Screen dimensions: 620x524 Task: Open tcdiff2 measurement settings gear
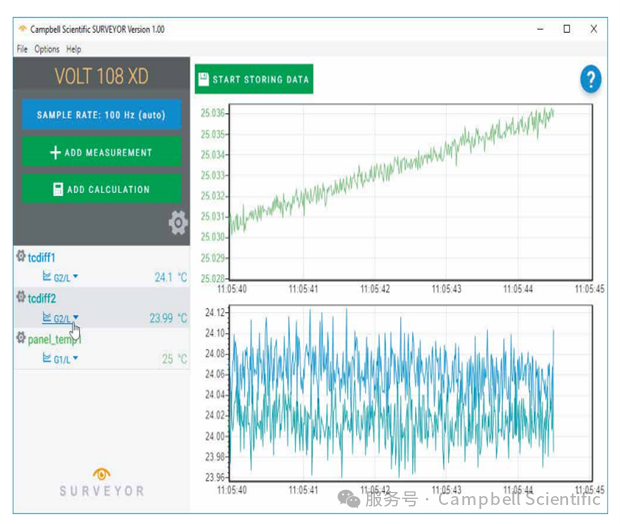point(21,298)
